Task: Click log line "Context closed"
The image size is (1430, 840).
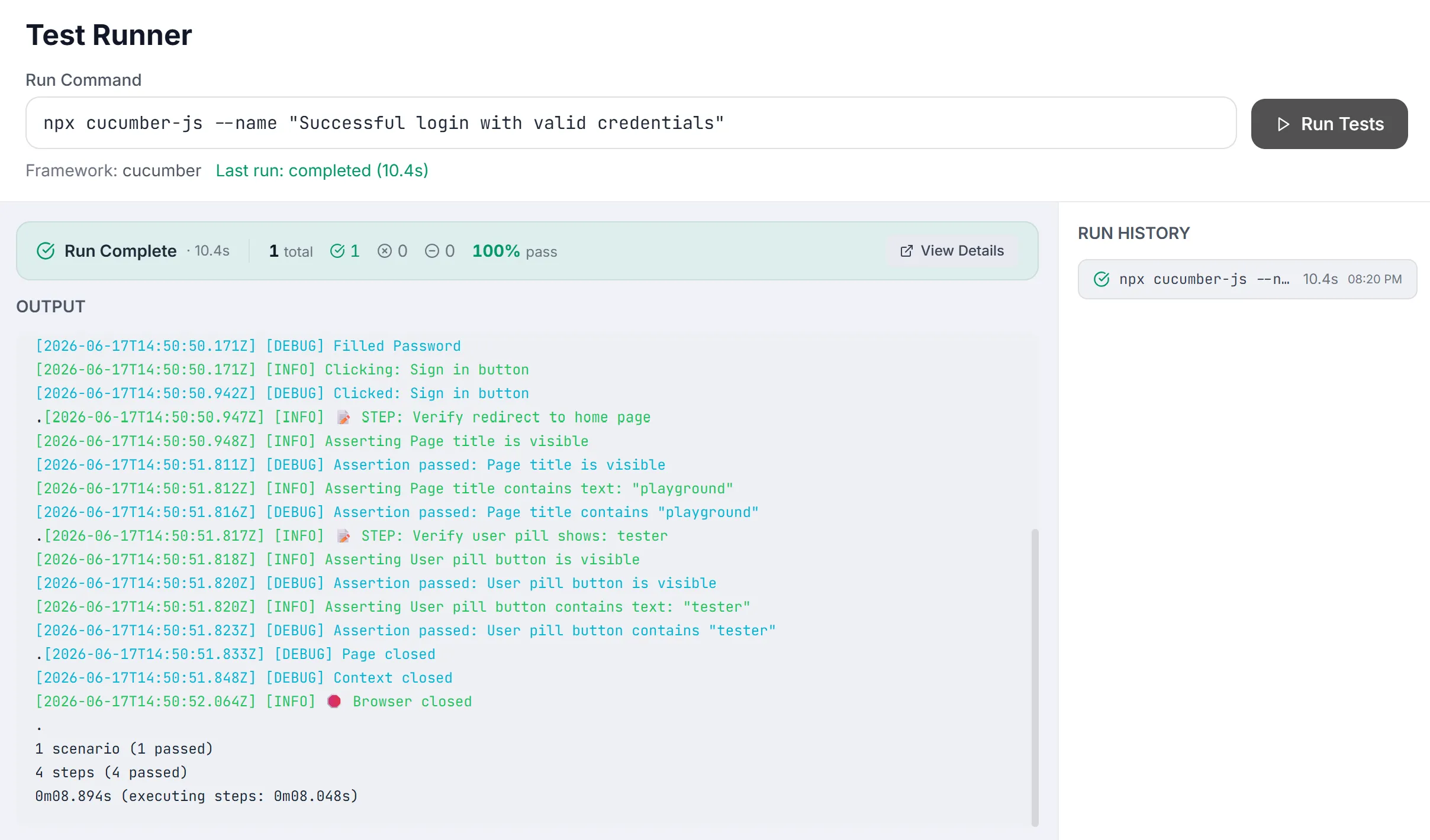Action: coord(244,678)
